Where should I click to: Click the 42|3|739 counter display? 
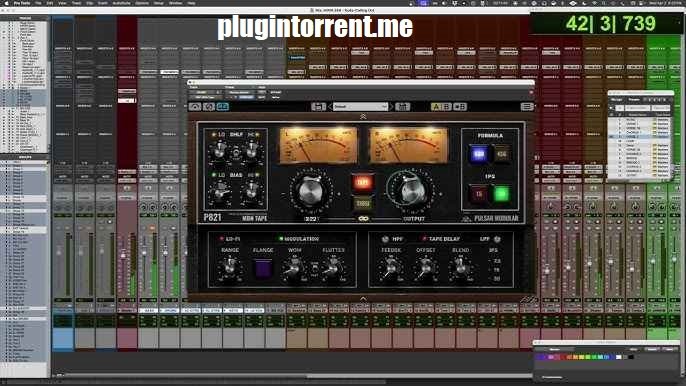(x=610, y=24)
